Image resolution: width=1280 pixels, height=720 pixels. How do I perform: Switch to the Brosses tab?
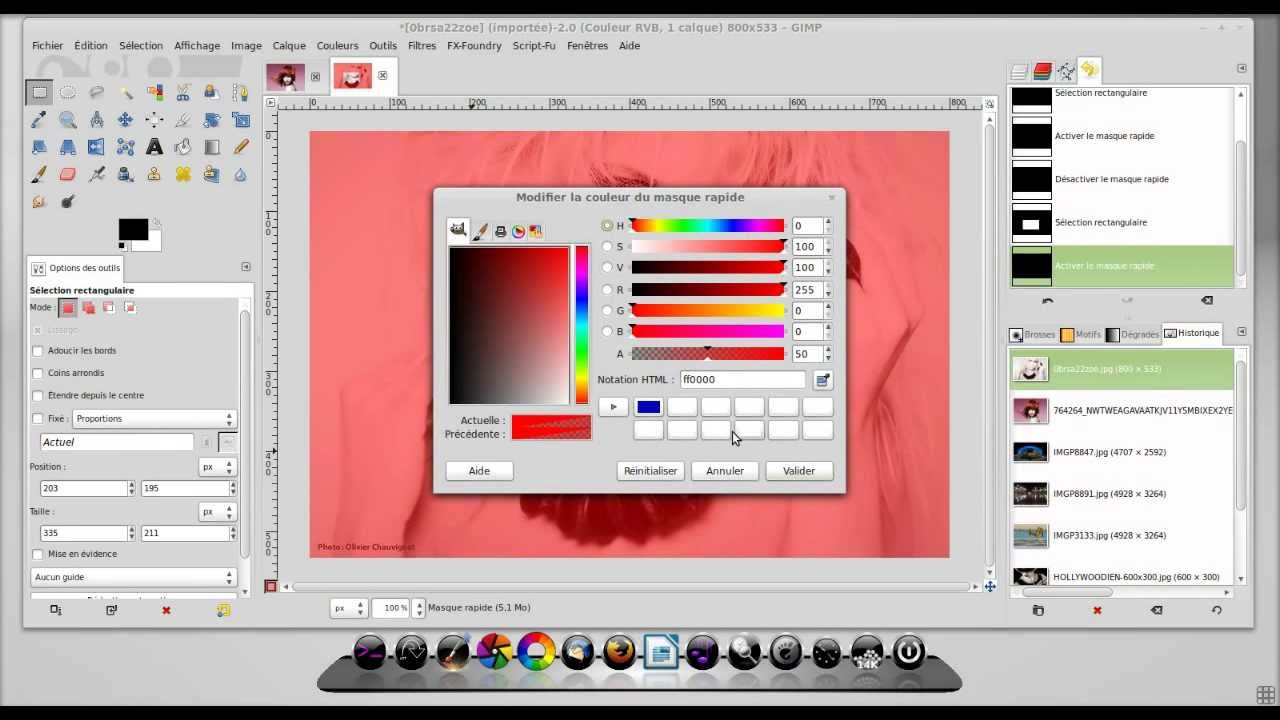pyautogui.click(x=1032, y=335)
